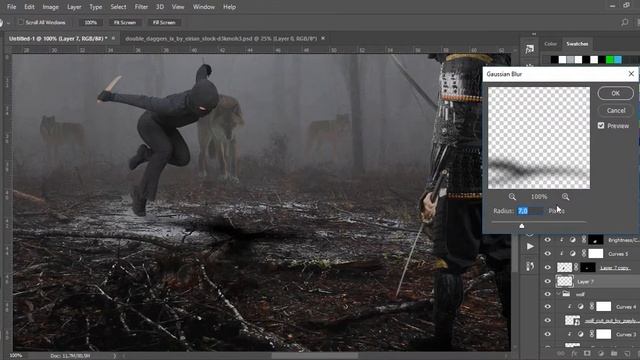This screenshot has width=640, height=360.
Task: Pick the light blue swatch
Action: pos(618,60)
